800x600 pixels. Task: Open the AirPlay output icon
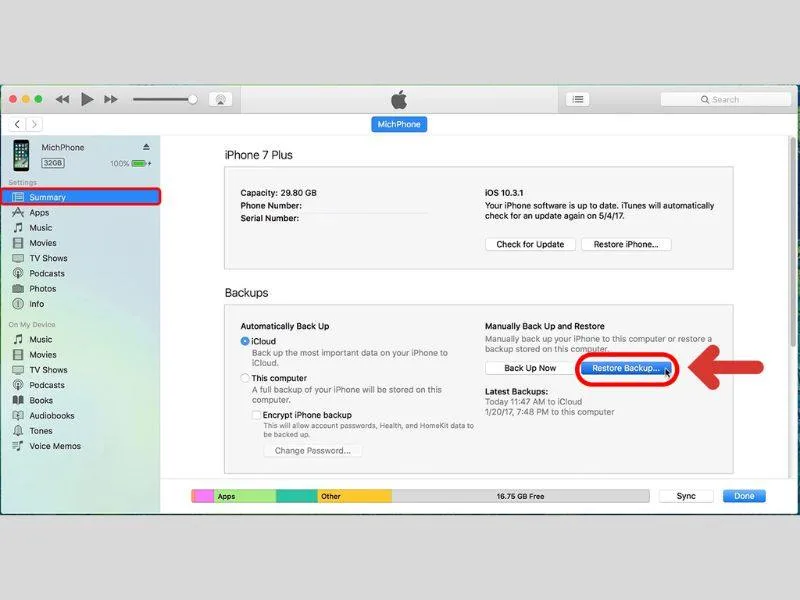(x=220, y=99)
